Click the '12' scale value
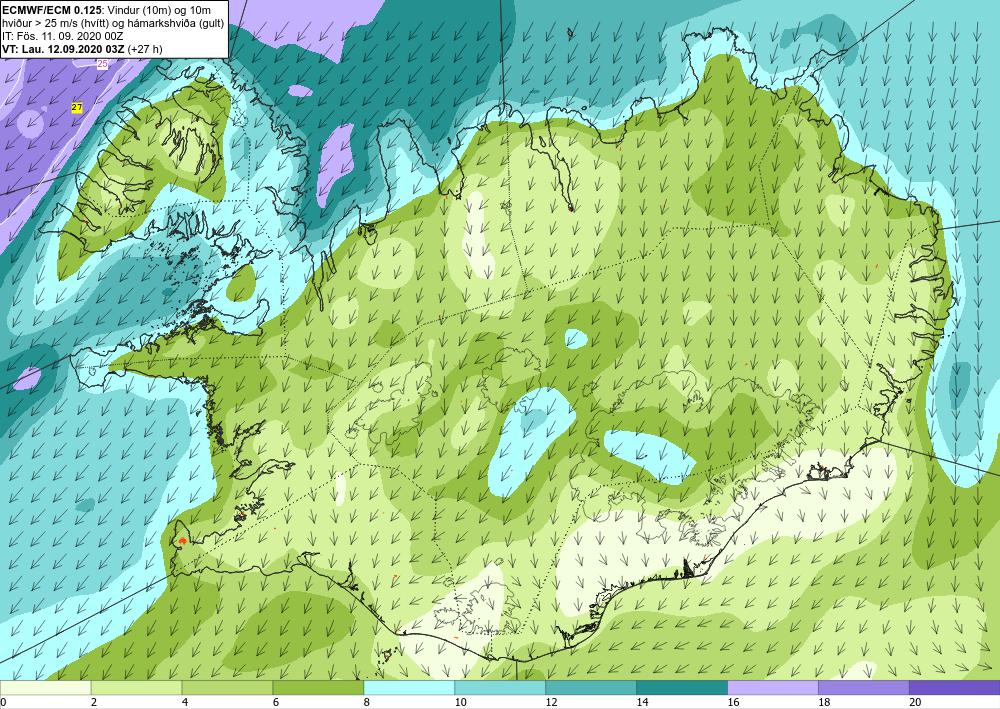Image resolution: width=1000 pixels, height=709 pixels. [551, 702]
